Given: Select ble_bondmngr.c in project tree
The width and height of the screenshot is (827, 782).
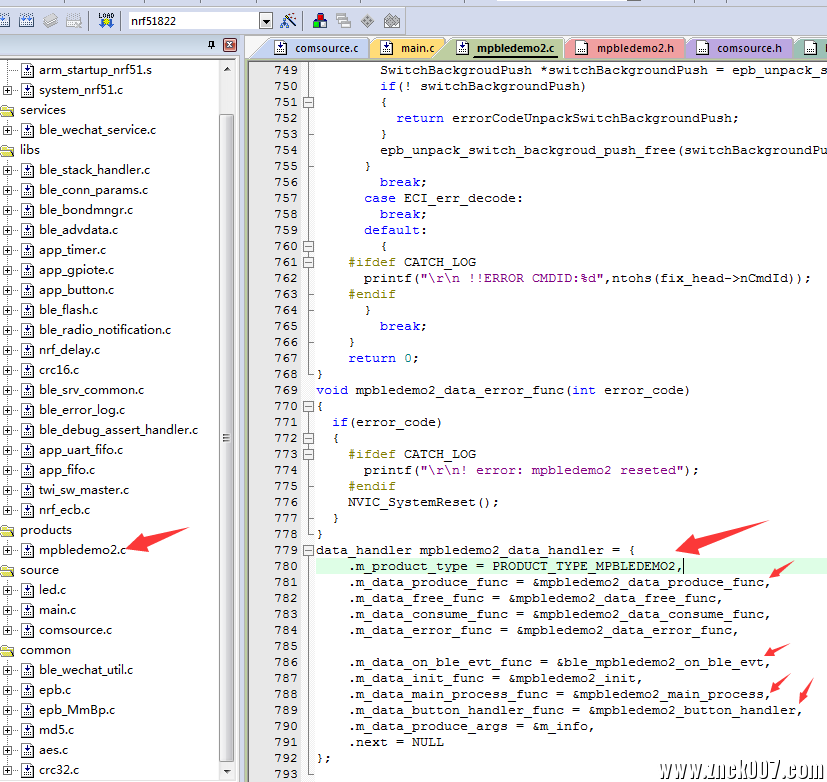Looking at the screenshot, I should coord(86,210).
